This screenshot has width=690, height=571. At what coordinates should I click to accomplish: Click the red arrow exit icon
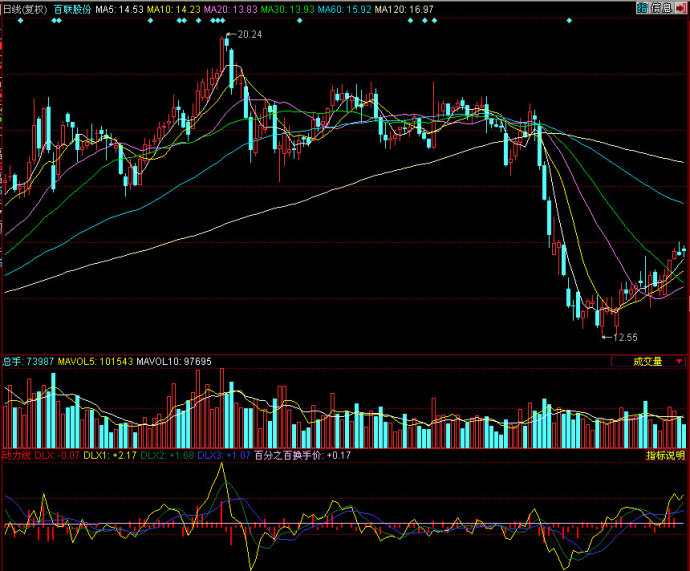tap(681, 7)
